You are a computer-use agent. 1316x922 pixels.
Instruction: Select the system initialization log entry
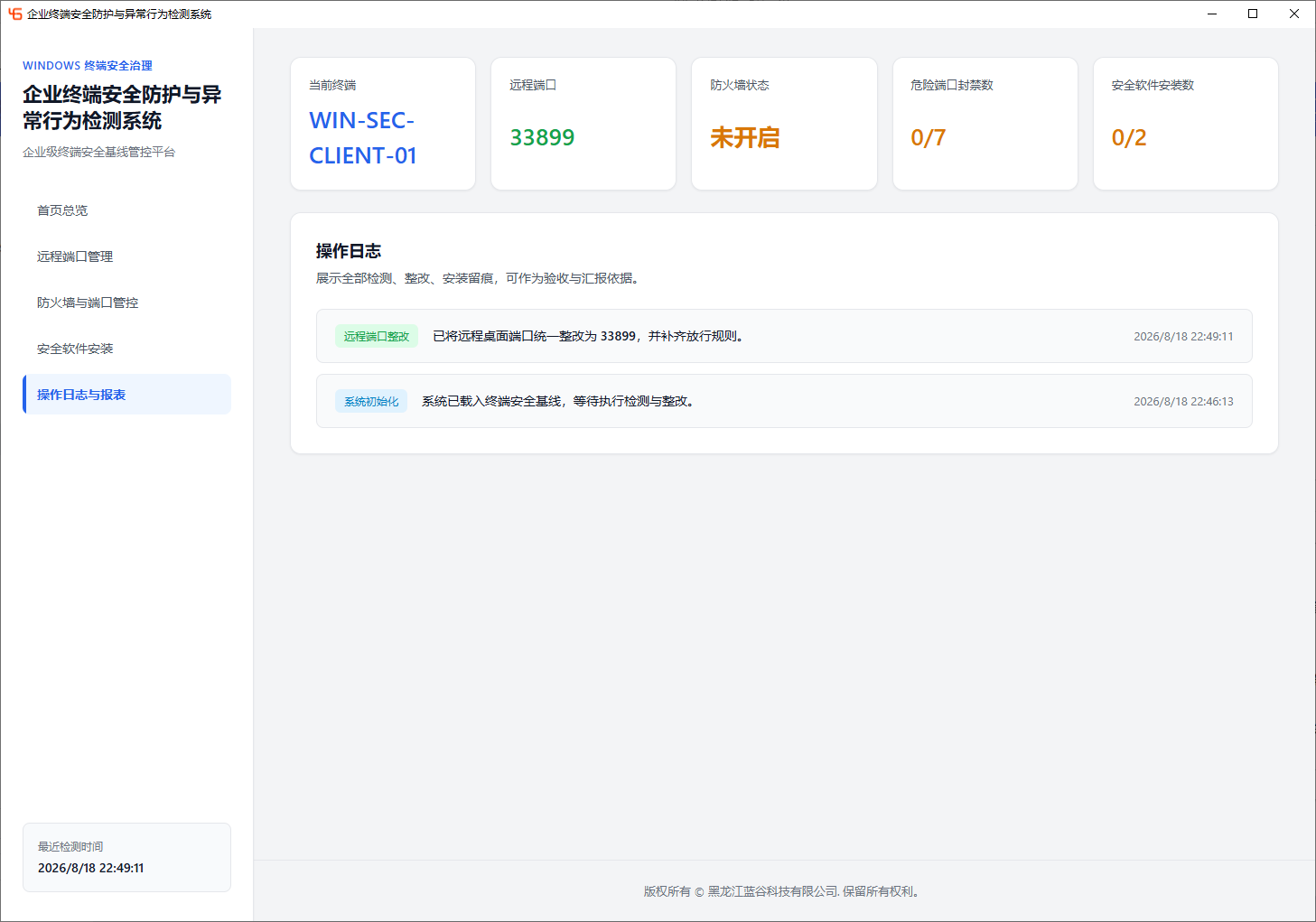(x=784, y=401)
